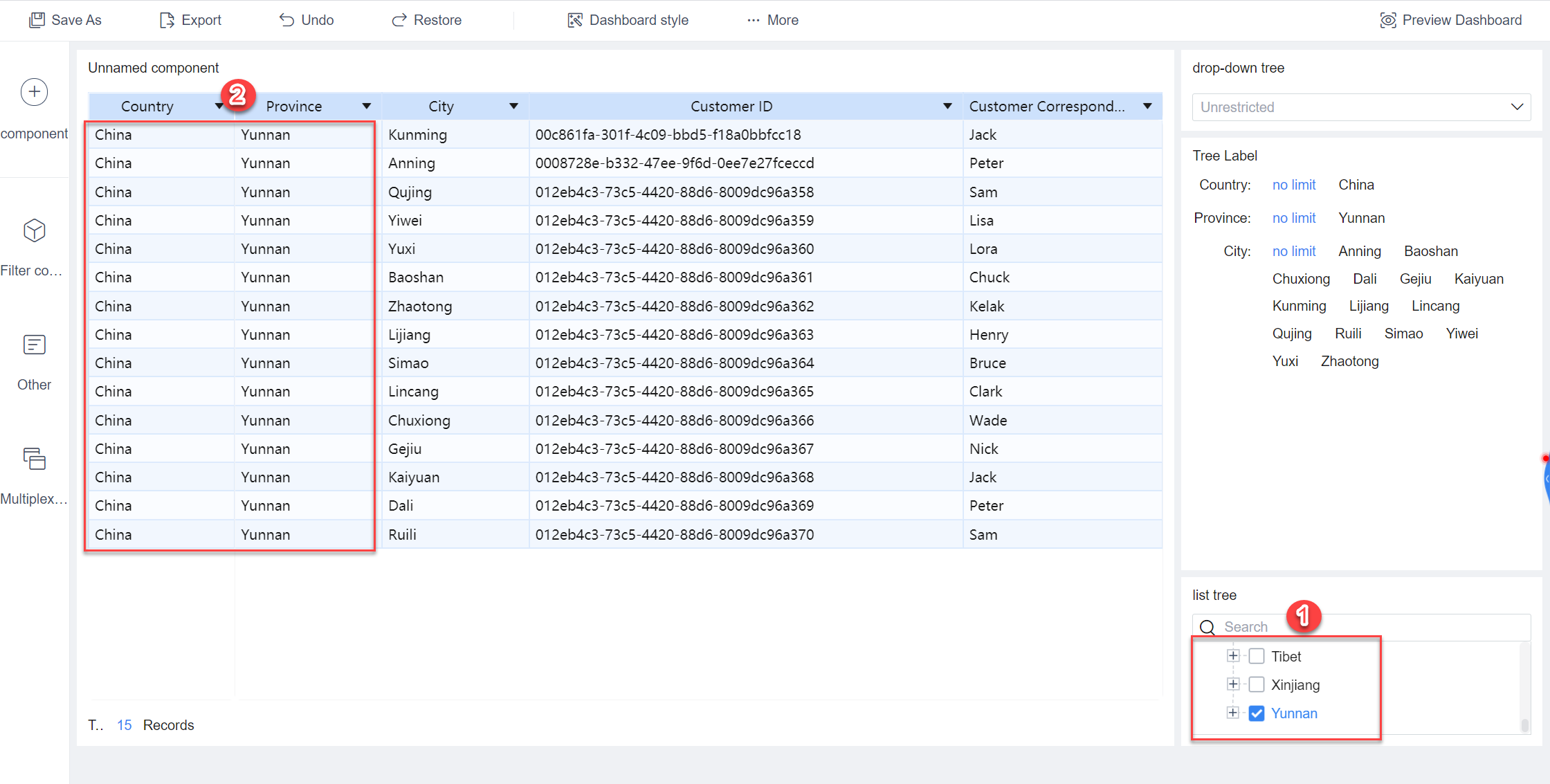Check the Xinjiang checkbox
Image resolution: width=1550 pixels, height=784 pixels.
(1257, 684)
